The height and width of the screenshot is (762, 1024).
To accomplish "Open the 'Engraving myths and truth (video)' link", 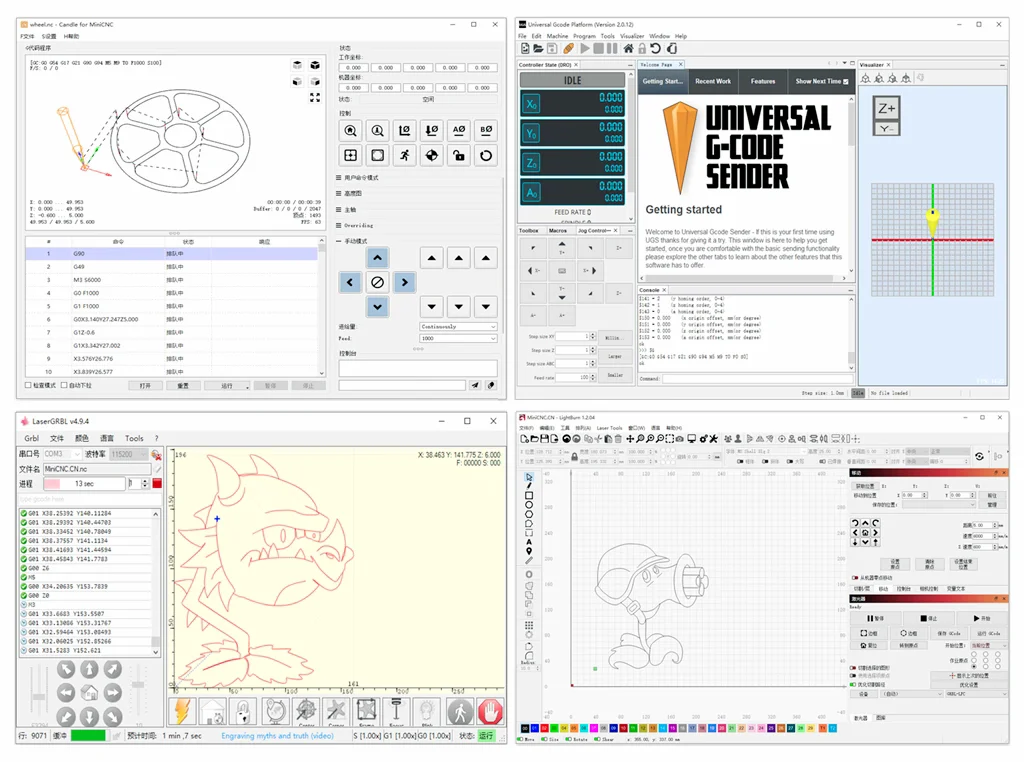I will 278,736.
